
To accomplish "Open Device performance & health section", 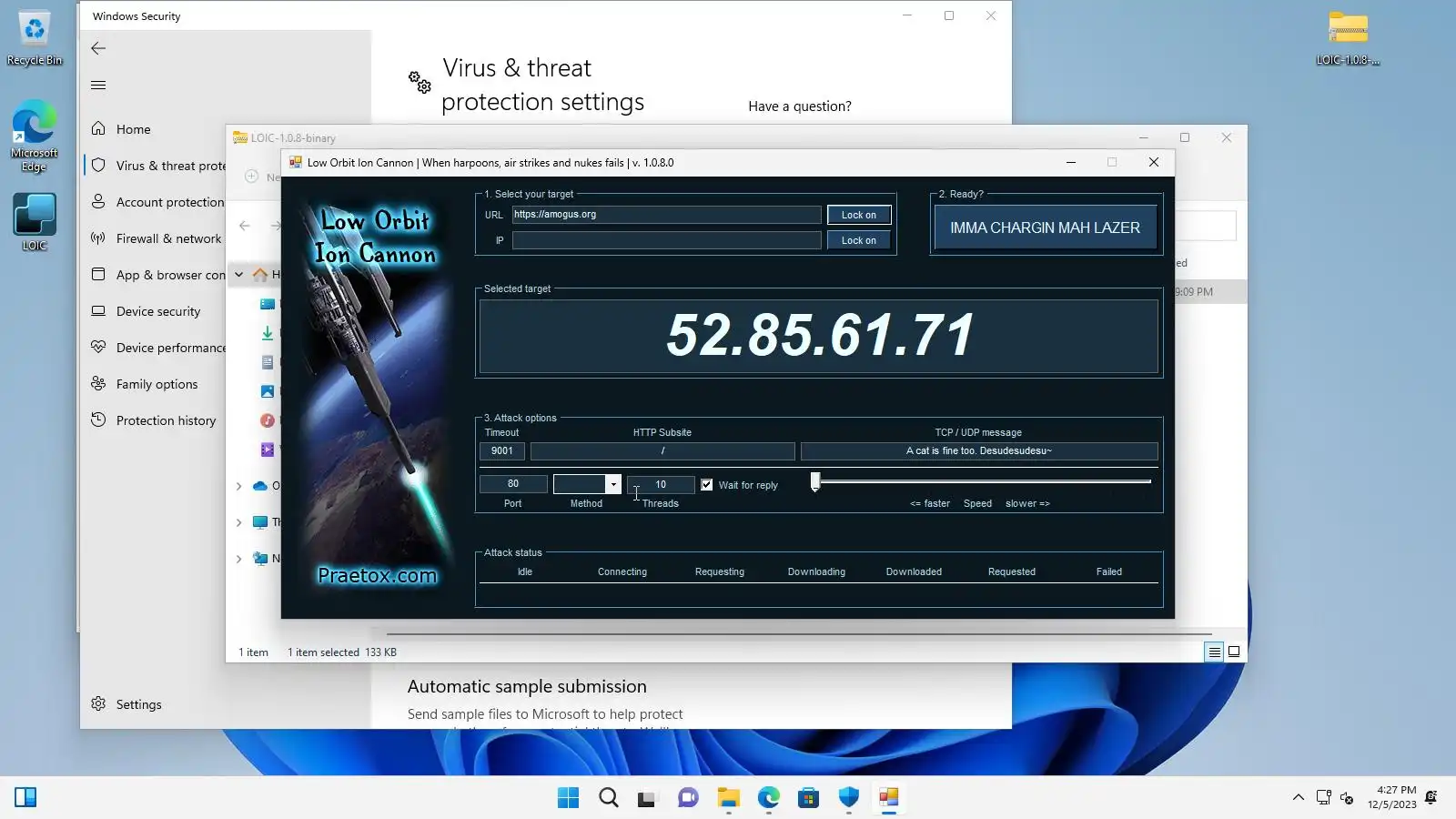I will click(x=157, y=348).
